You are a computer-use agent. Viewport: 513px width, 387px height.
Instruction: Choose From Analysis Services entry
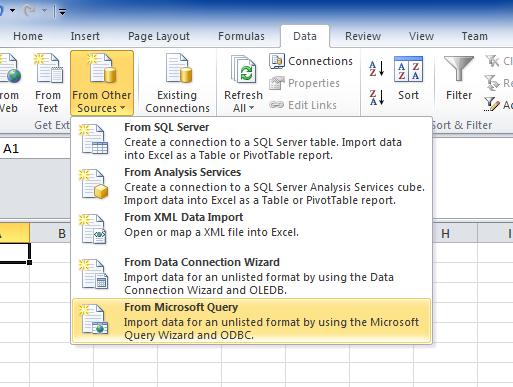click(x=252, y=186)
